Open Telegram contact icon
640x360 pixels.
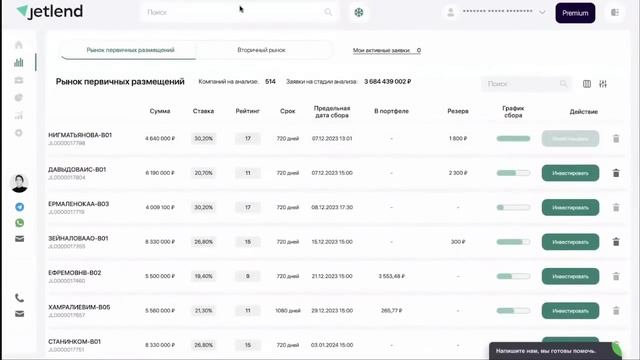point(20,207)
